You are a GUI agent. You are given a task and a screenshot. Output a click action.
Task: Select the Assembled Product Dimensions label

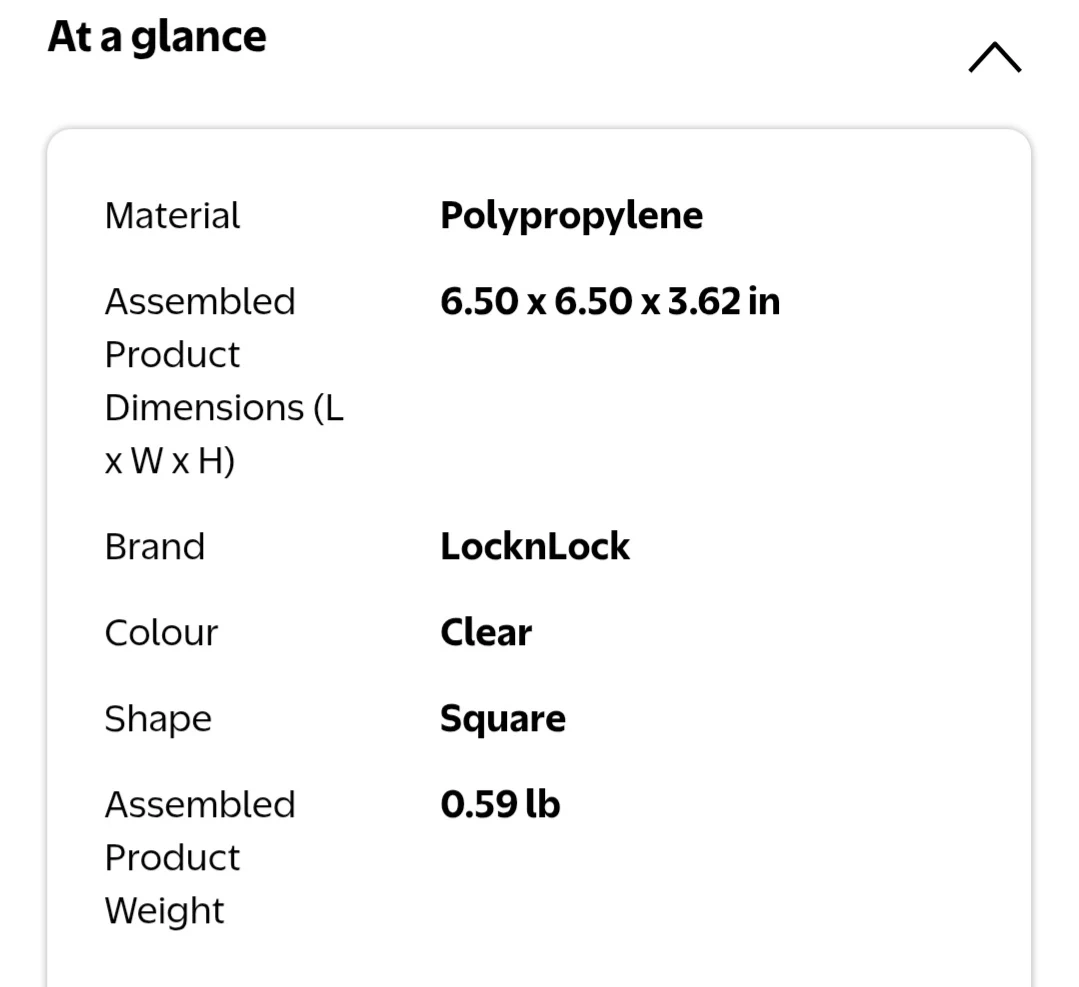tap(223, 381)
